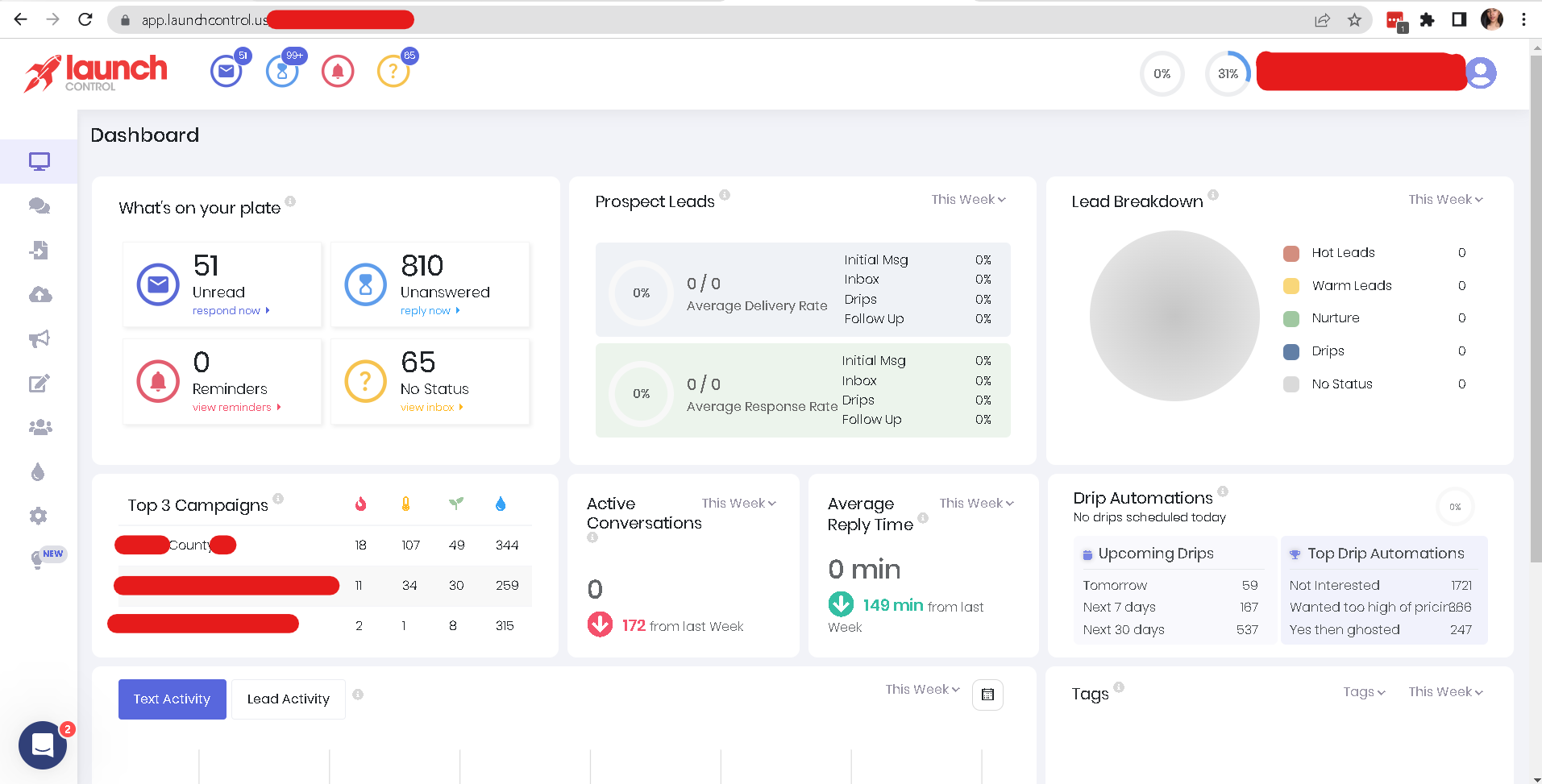Click the water drop drips column icon
Image resolution: width=1542 pixels, height=784 pixels.
pos(501,504)
